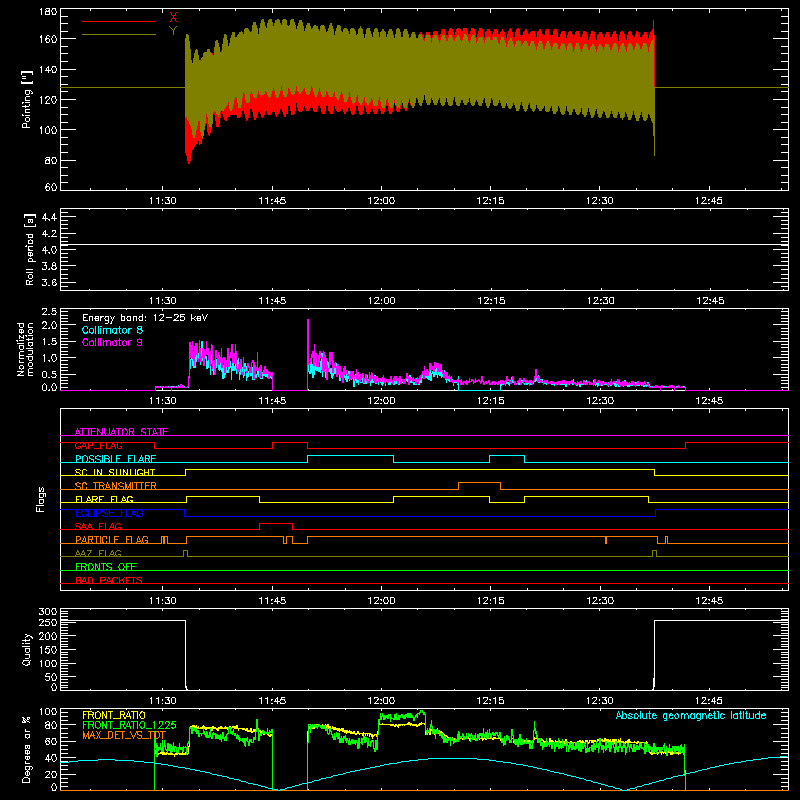
Task: Click the Collimator 8 legend entry
Action: click(112, 330)
